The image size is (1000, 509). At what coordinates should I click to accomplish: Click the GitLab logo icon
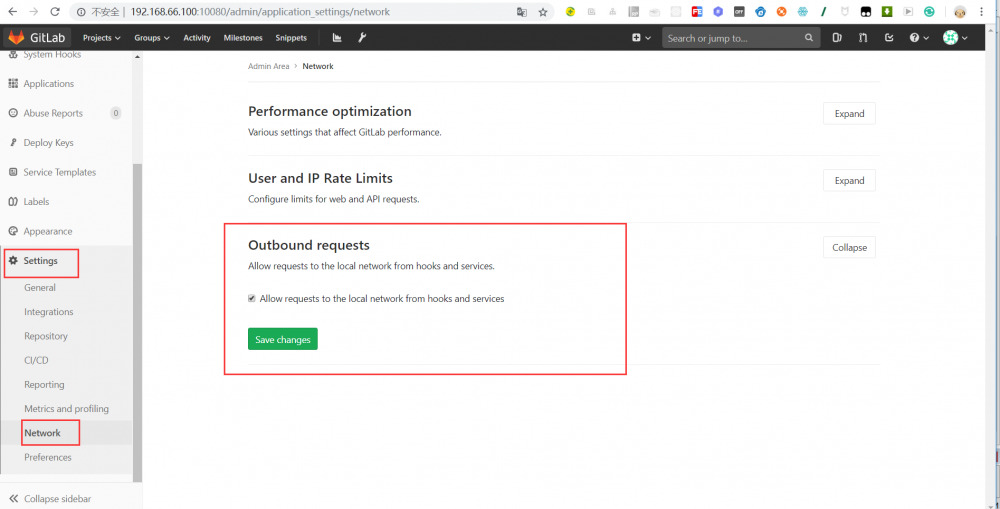tap(16, 37)
